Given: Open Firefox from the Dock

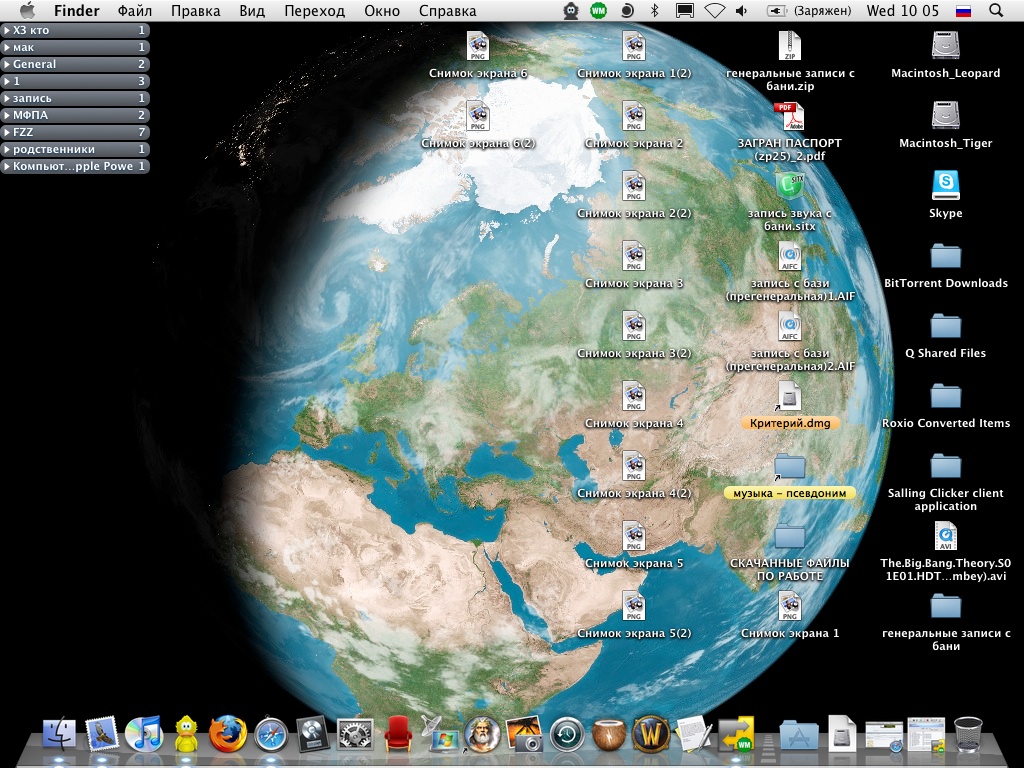Looking at the screenshot, I should [x=228, y=733].
